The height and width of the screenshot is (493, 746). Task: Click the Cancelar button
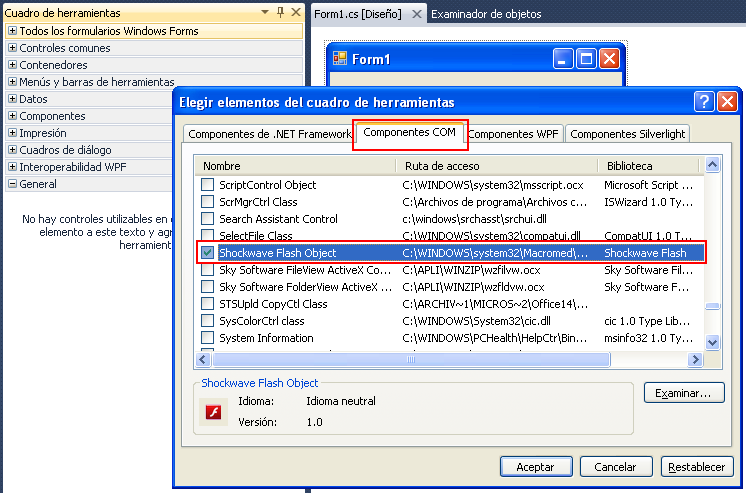tap(615, 467)
